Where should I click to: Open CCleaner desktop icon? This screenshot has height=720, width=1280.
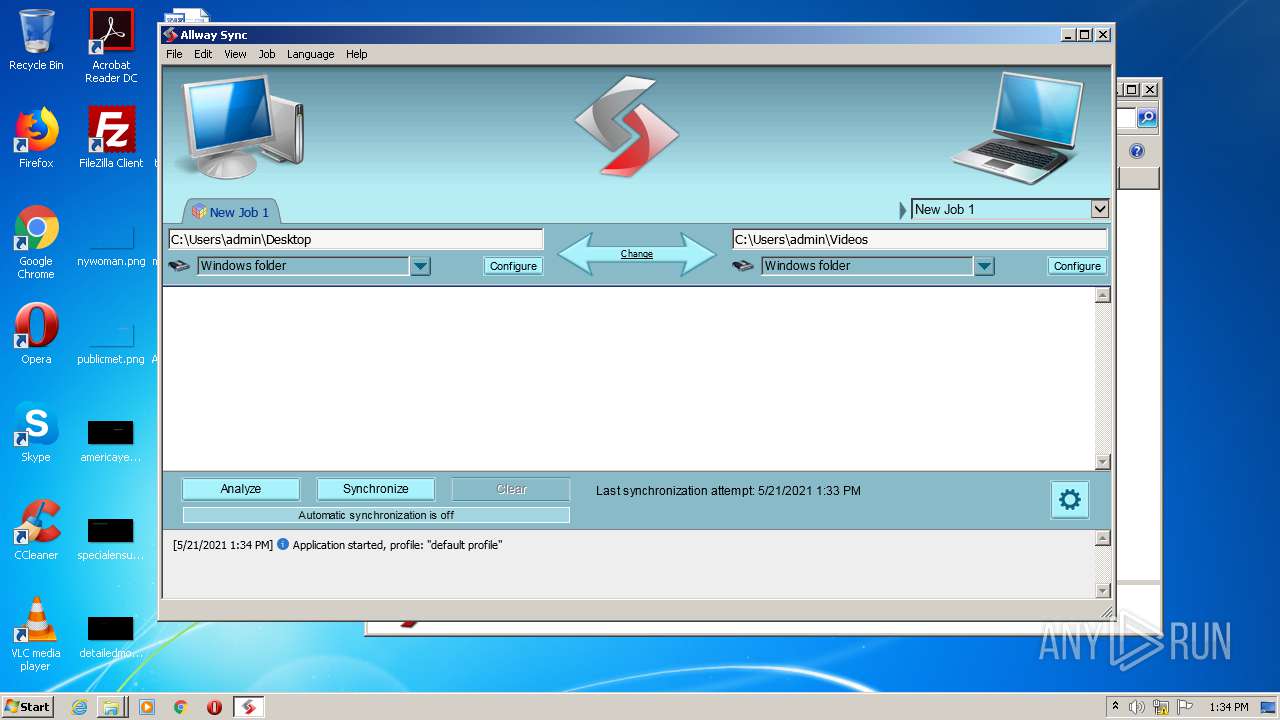pyautogui.click(x=36, y=530)
